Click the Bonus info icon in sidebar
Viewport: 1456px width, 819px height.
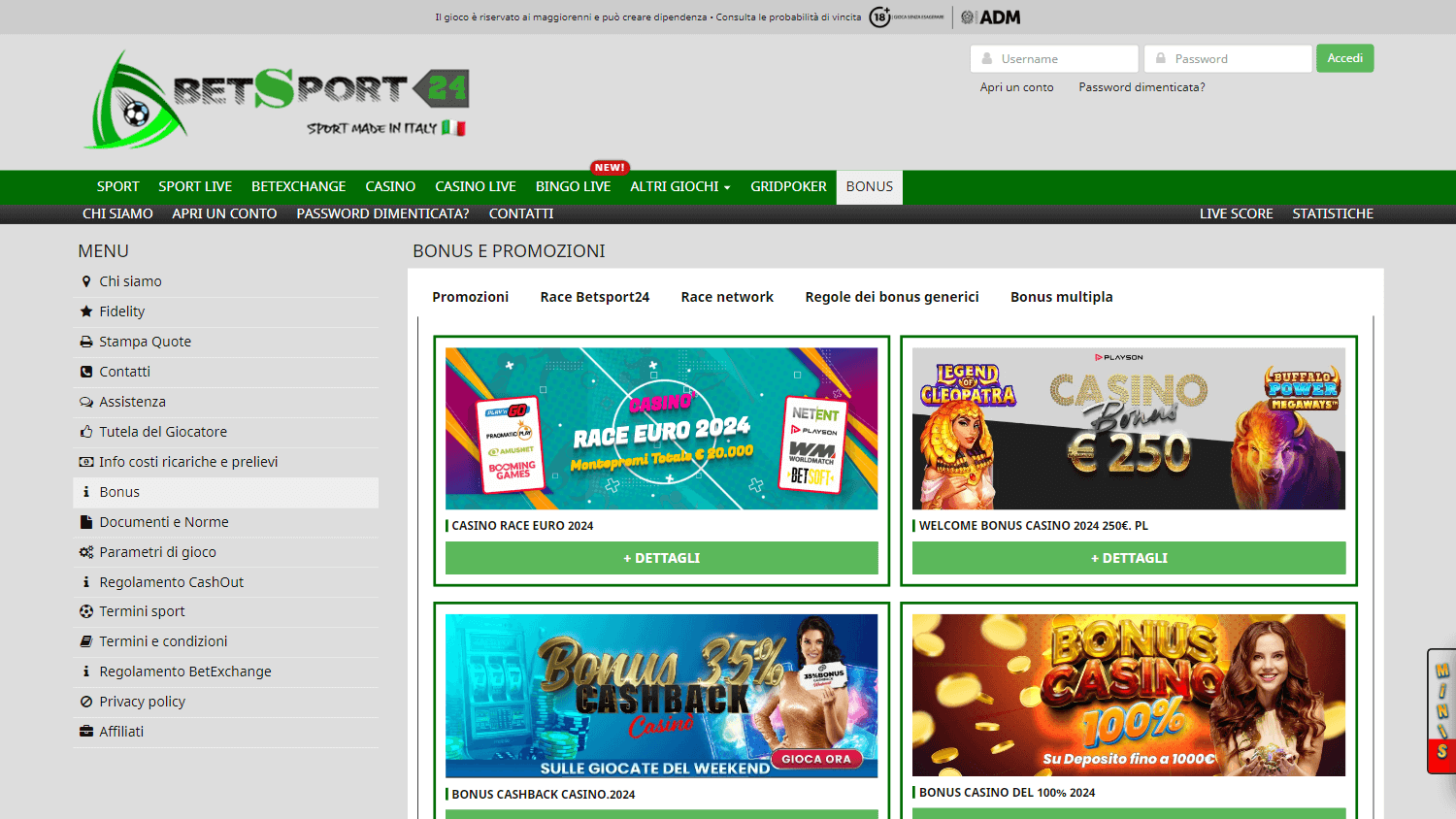click(x=86, y=492)
